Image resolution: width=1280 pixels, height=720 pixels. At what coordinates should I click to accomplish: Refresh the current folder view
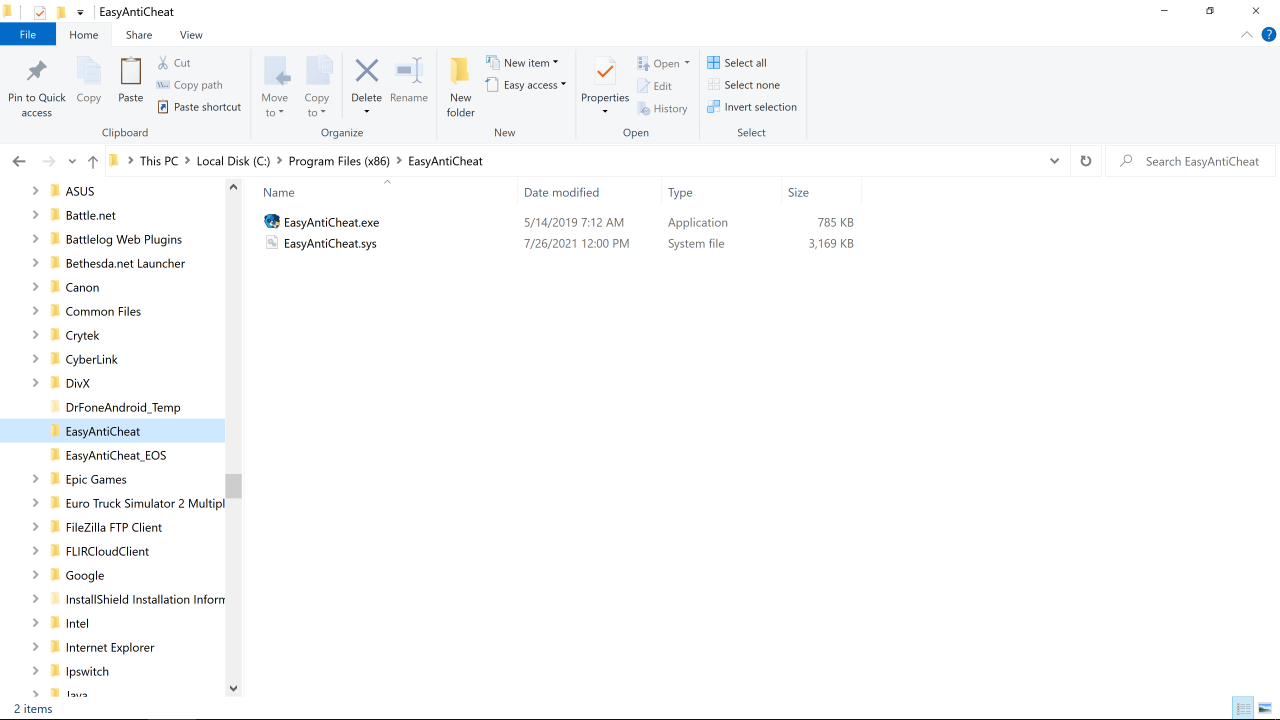click(x=1085, y=161)
